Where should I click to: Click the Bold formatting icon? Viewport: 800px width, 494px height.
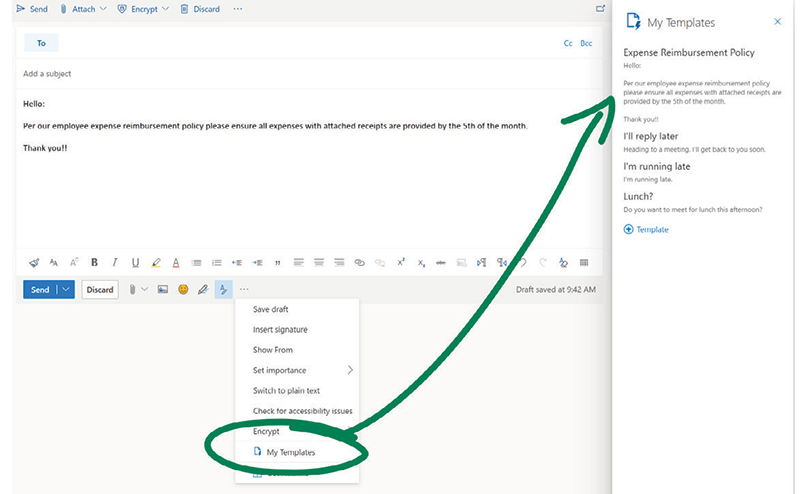pos(95,263)
